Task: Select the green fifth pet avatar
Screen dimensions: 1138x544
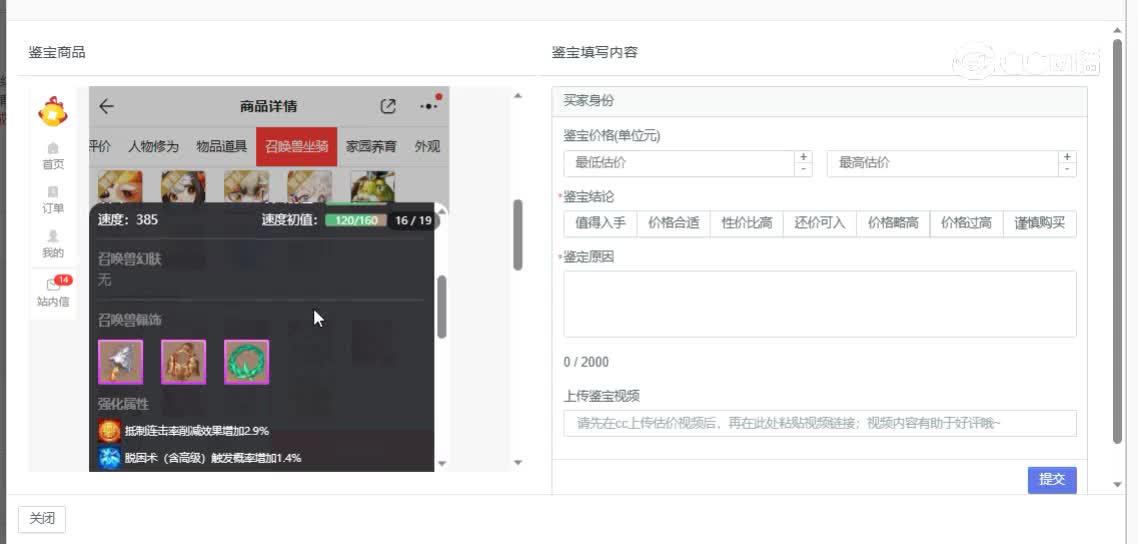Action: tap(373, 186)
